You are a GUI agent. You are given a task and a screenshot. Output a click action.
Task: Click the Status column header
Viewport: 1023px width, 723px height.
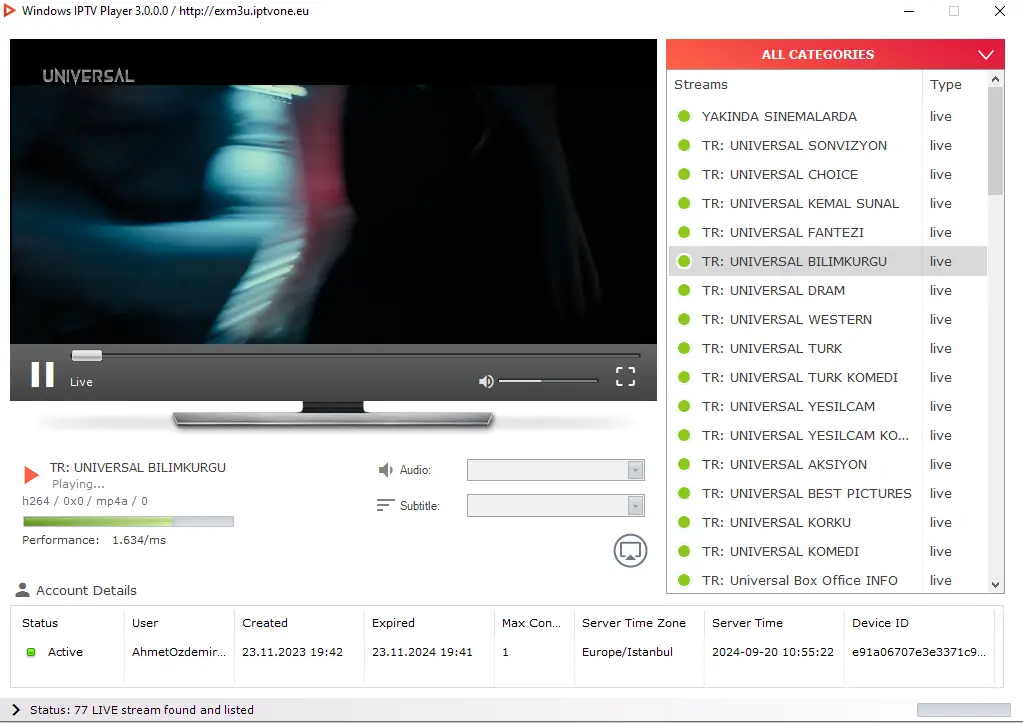[x=67, y=623]
